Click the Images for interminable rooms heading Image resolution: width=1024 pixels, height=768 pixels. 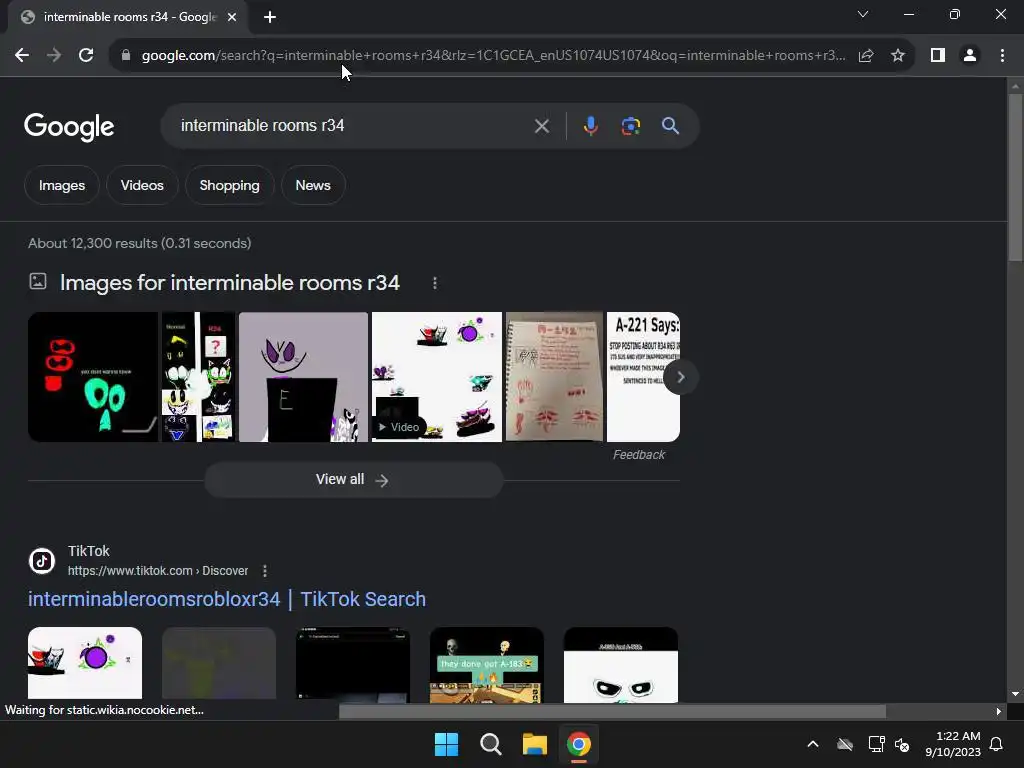pyautogui.click(x=230, y=283)
